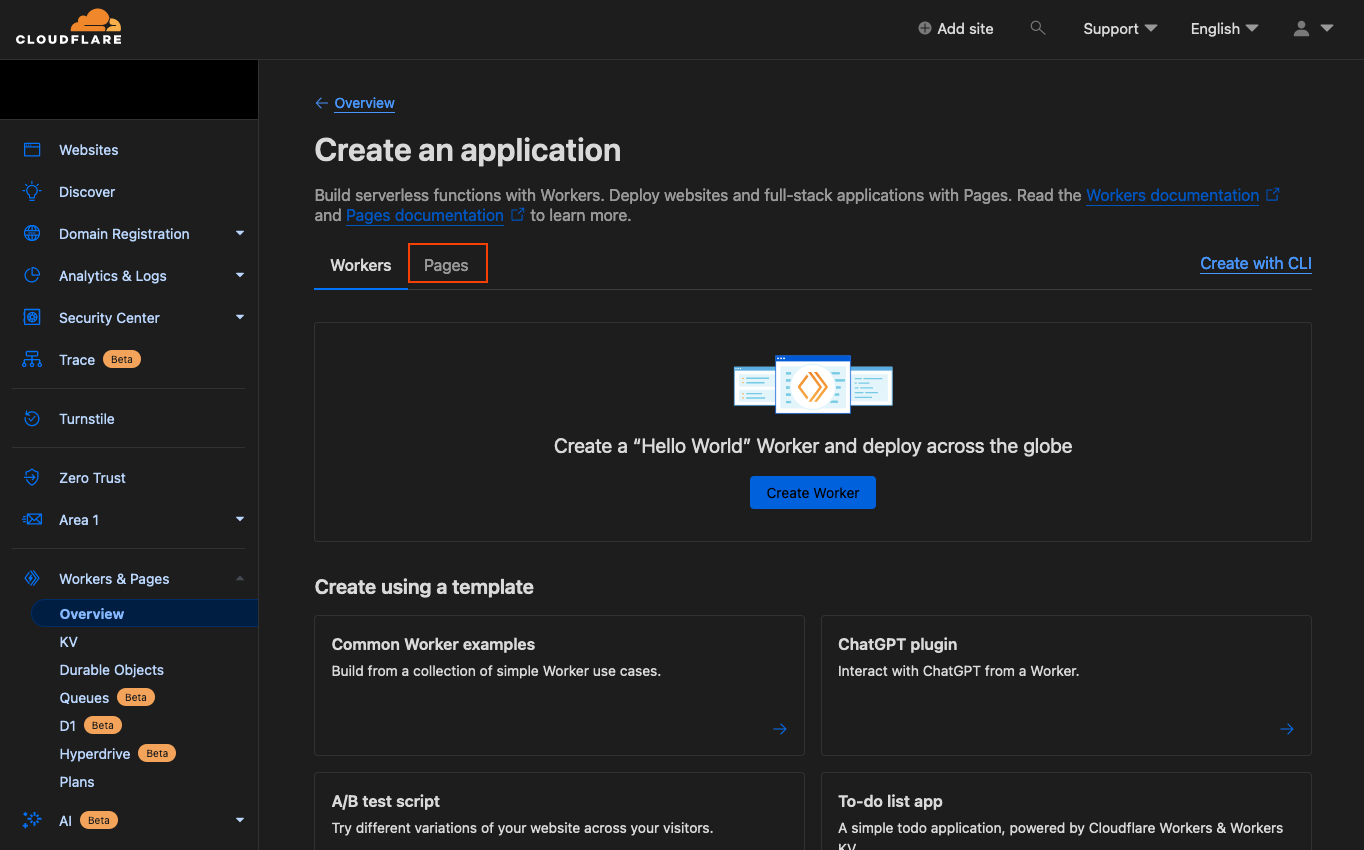Follow the Overview breadcrumb link
The image size is (1364, 850).
coord(364,103)
